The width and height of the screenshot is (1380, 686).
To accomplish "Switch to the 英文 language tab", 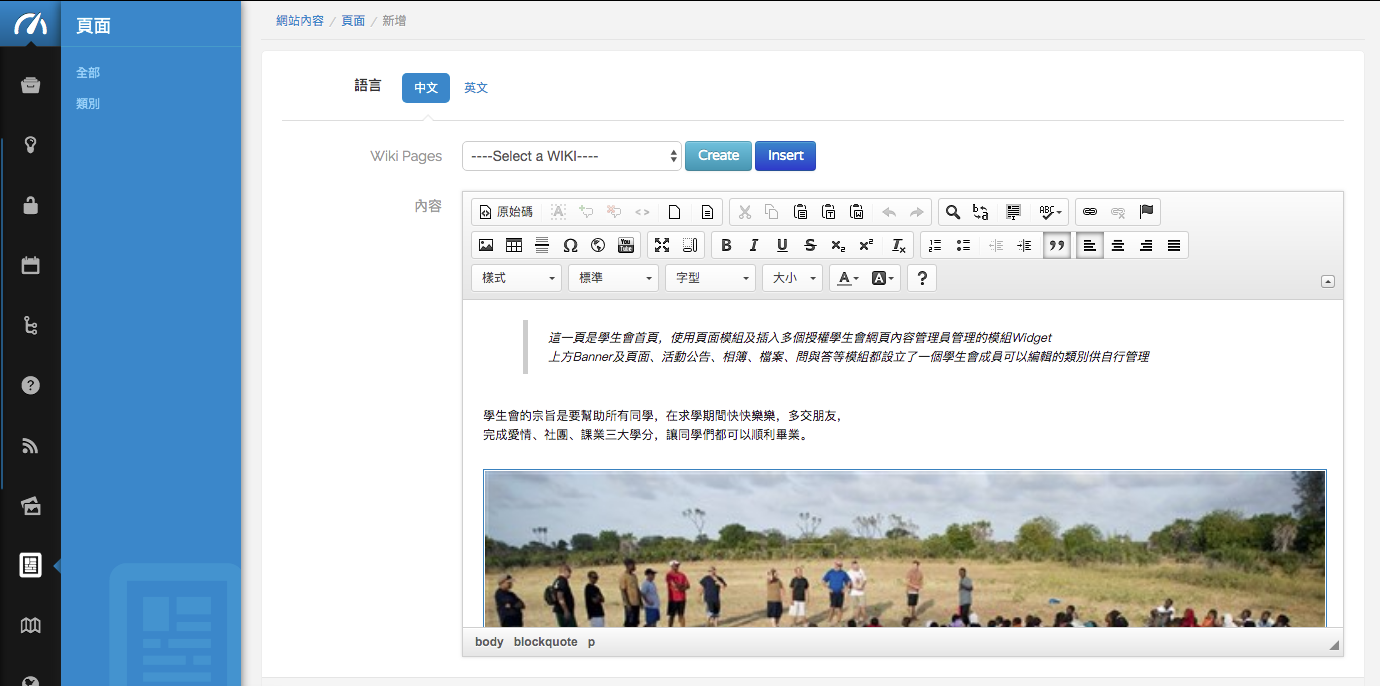I will click(476, 88).
